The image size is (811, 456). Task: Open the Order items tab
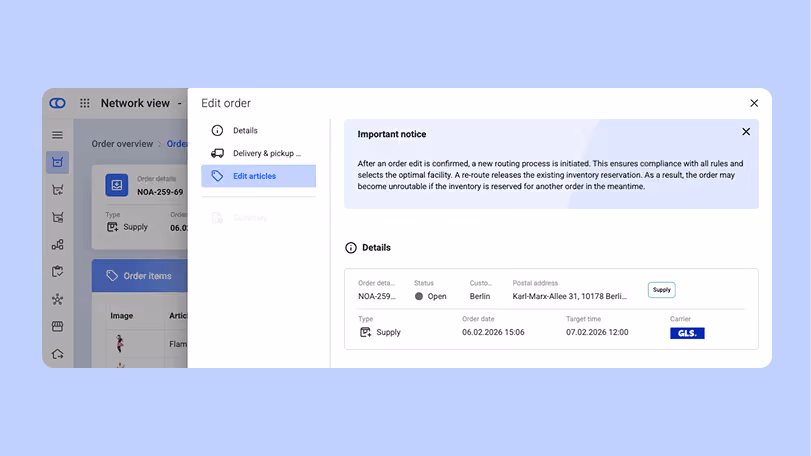click(x=140, y=276)
